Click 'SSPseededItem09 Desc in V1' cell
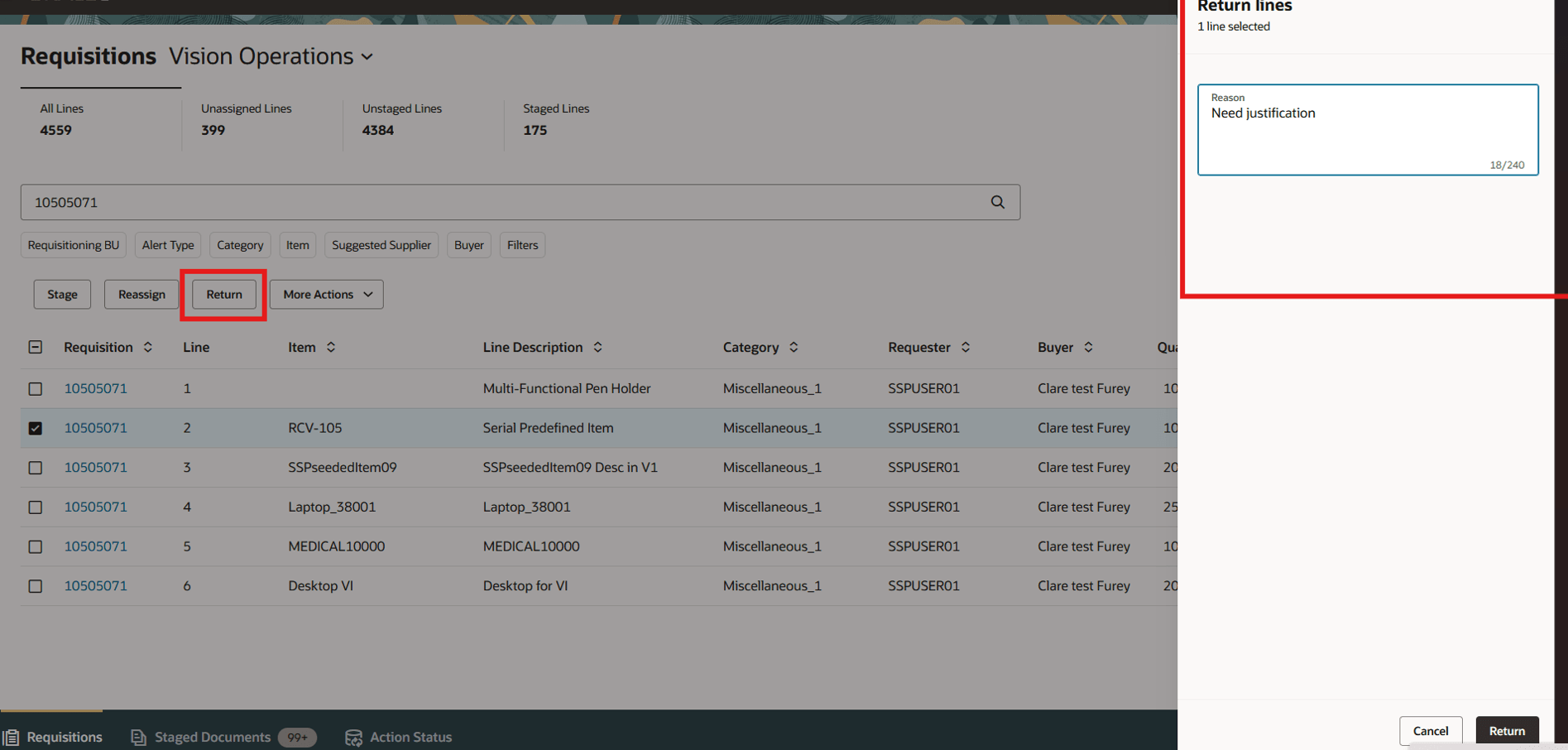The image size is (1568, 750). pyautogui.click(x=570, y=468)
